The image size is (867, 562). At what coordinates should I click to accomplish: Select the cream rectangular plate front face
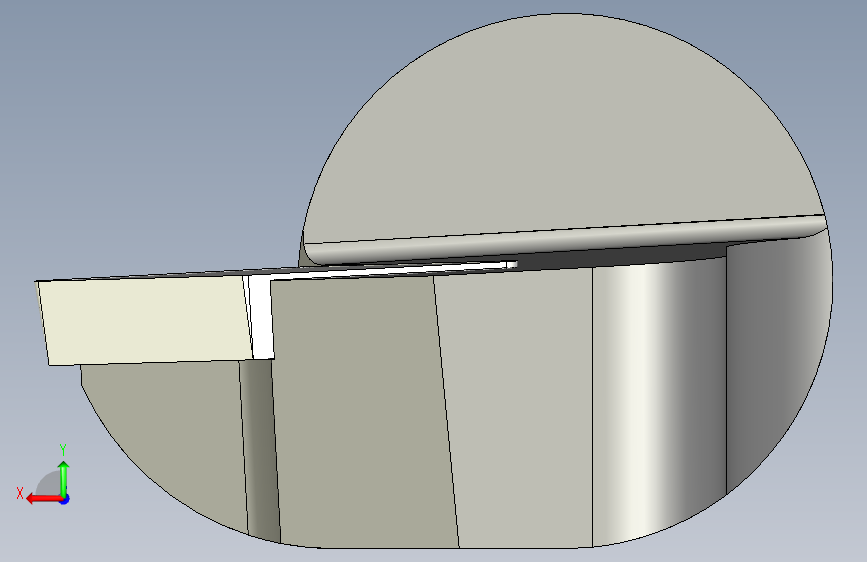[x=147, y=319]
